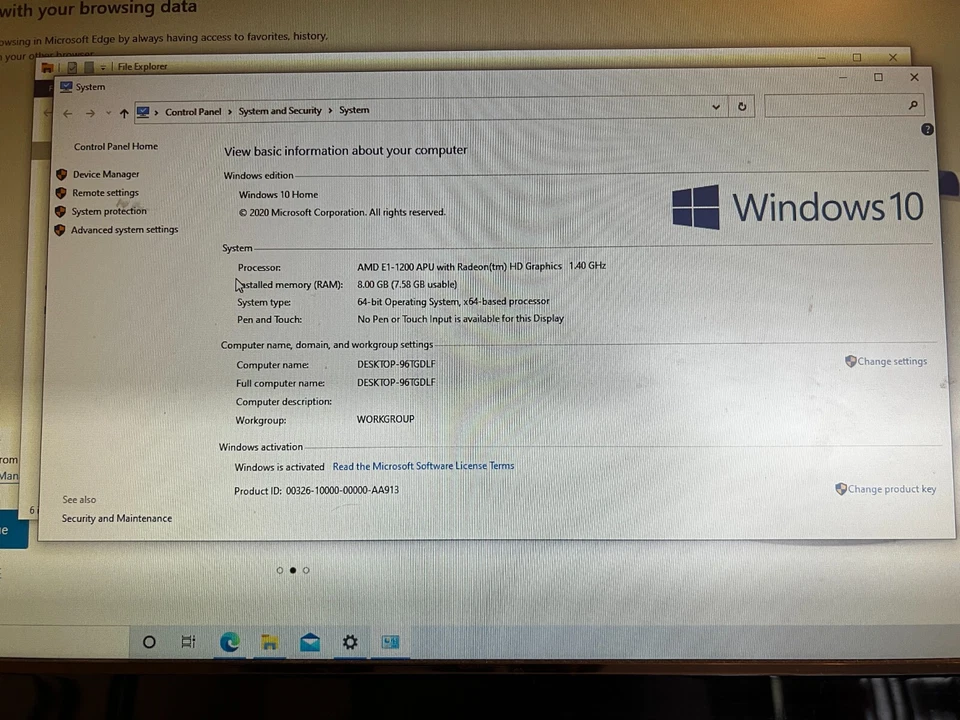Click the search magnifier in the System window
Viewport: 960px width, 720px height.
[x=912, y=105]
